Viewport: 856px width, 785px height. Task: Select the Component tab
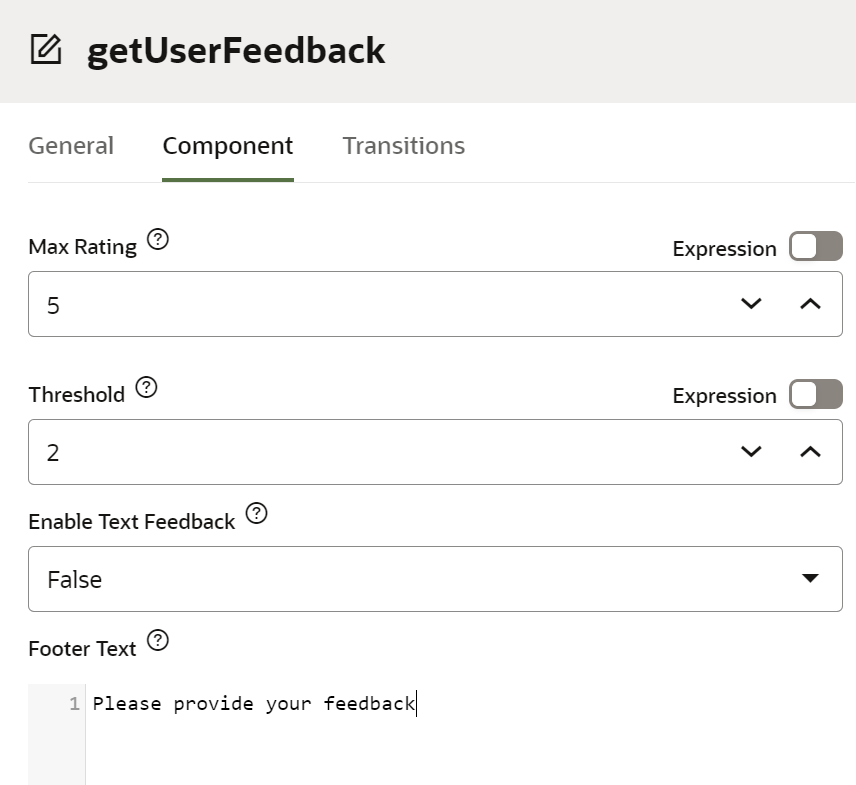click(x=228, y=146)
